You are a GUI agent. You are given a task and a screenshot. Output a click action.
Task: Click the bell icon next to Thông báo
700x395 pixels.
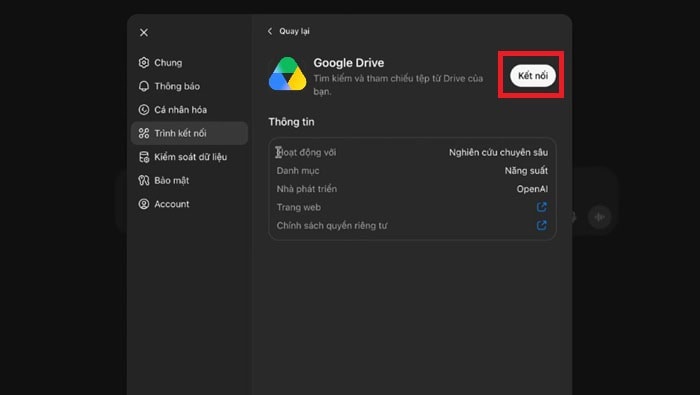tap(144, 86)
